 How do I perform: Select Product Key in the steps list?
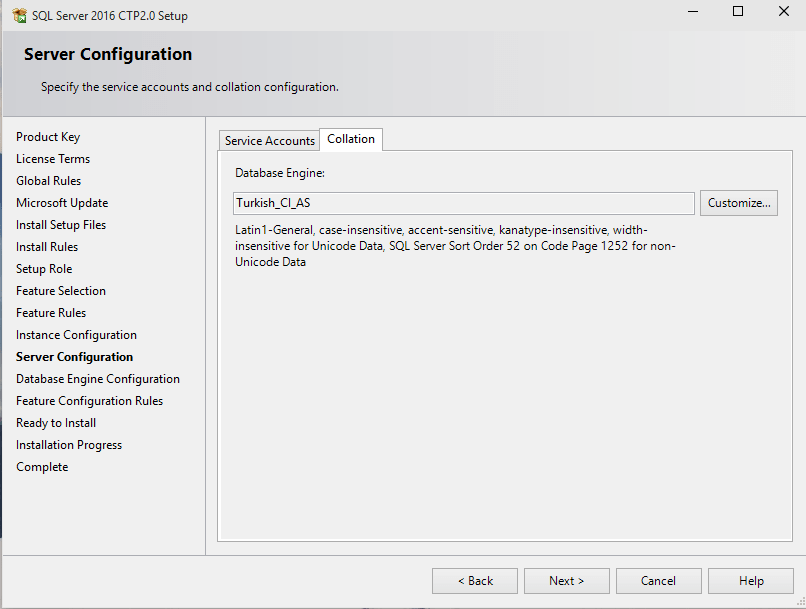click(x=48, y=137)
